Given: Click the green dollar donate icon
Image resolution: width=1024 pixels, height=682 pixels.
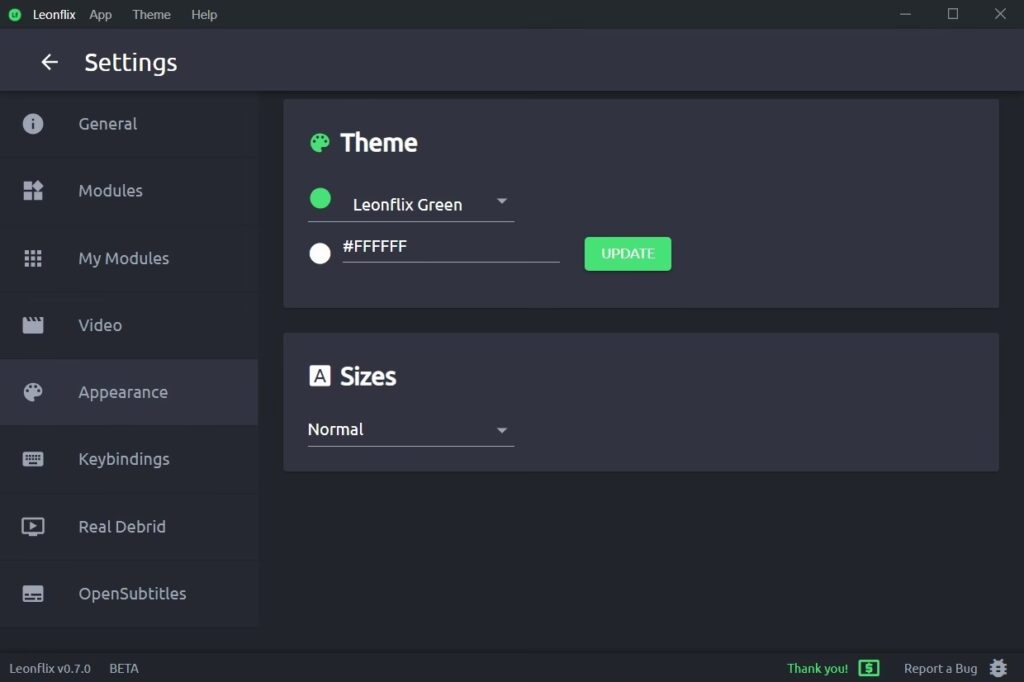Looking at the screenshot, I should pos(868,668).
